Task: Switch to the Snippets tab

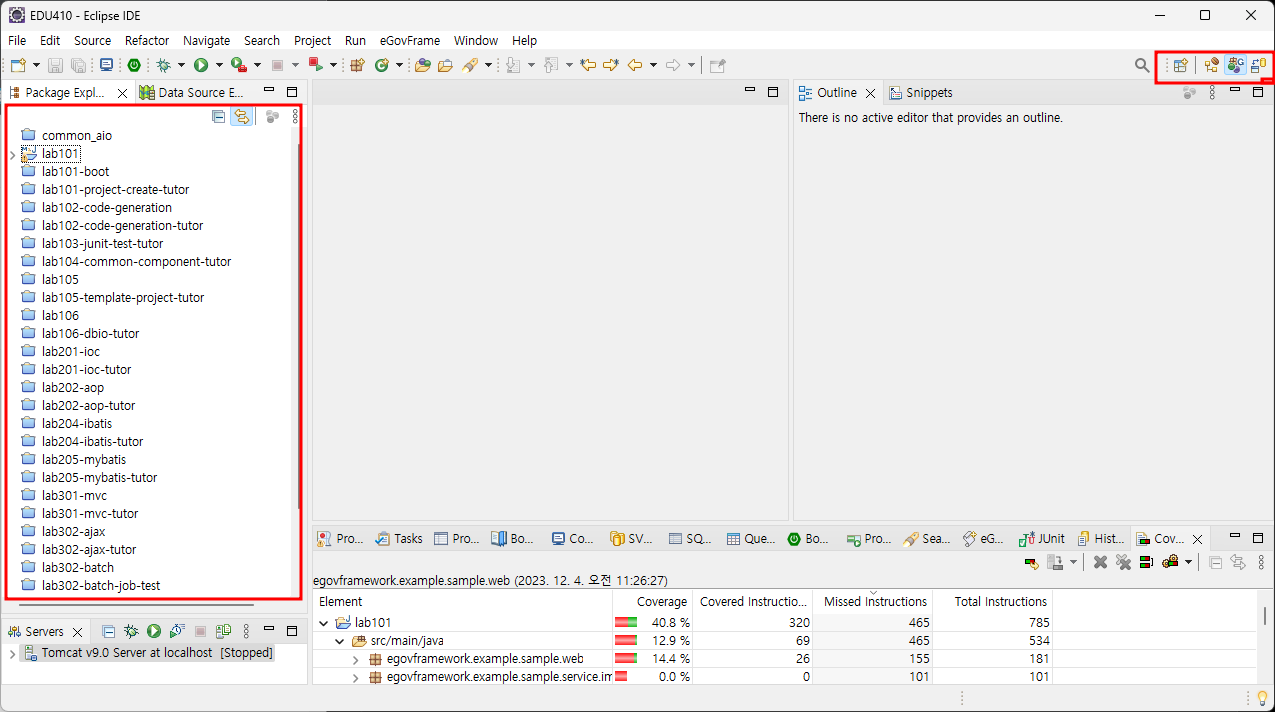Action: (920, 92)
